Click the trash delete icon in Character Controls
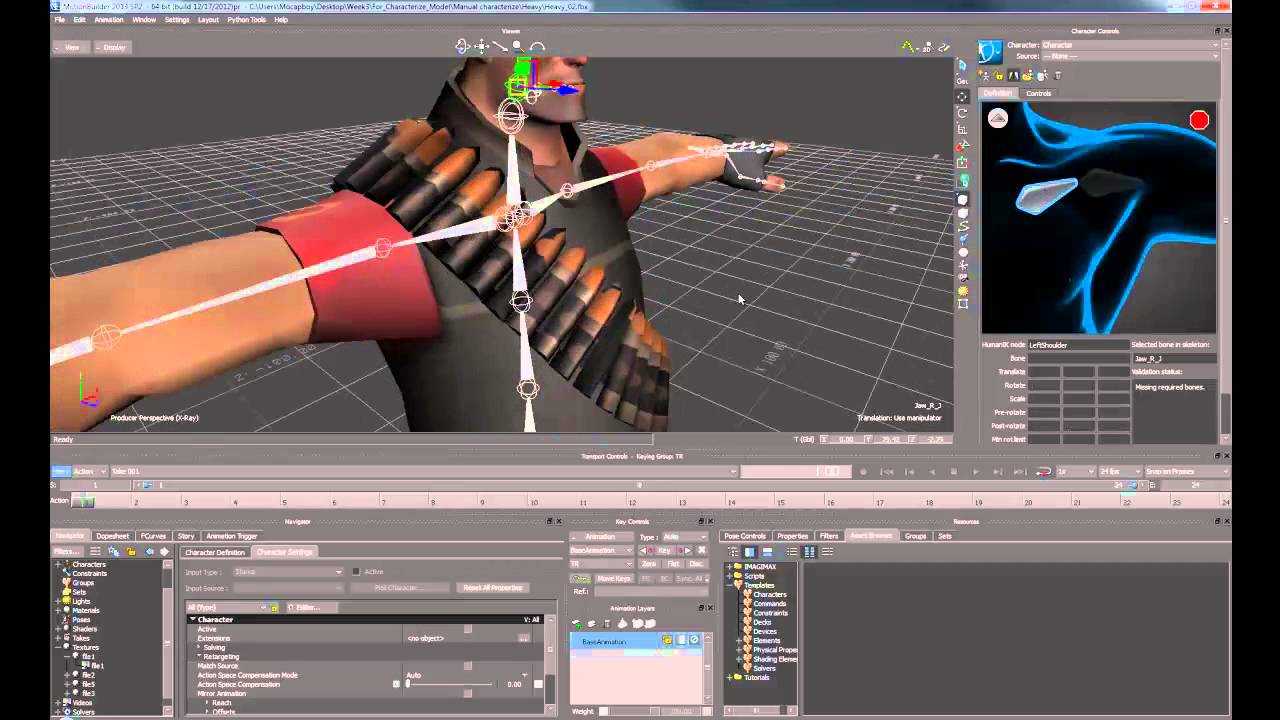Image resolution: width=1280 pixels, height=720 pixels. coord(1058,75)
